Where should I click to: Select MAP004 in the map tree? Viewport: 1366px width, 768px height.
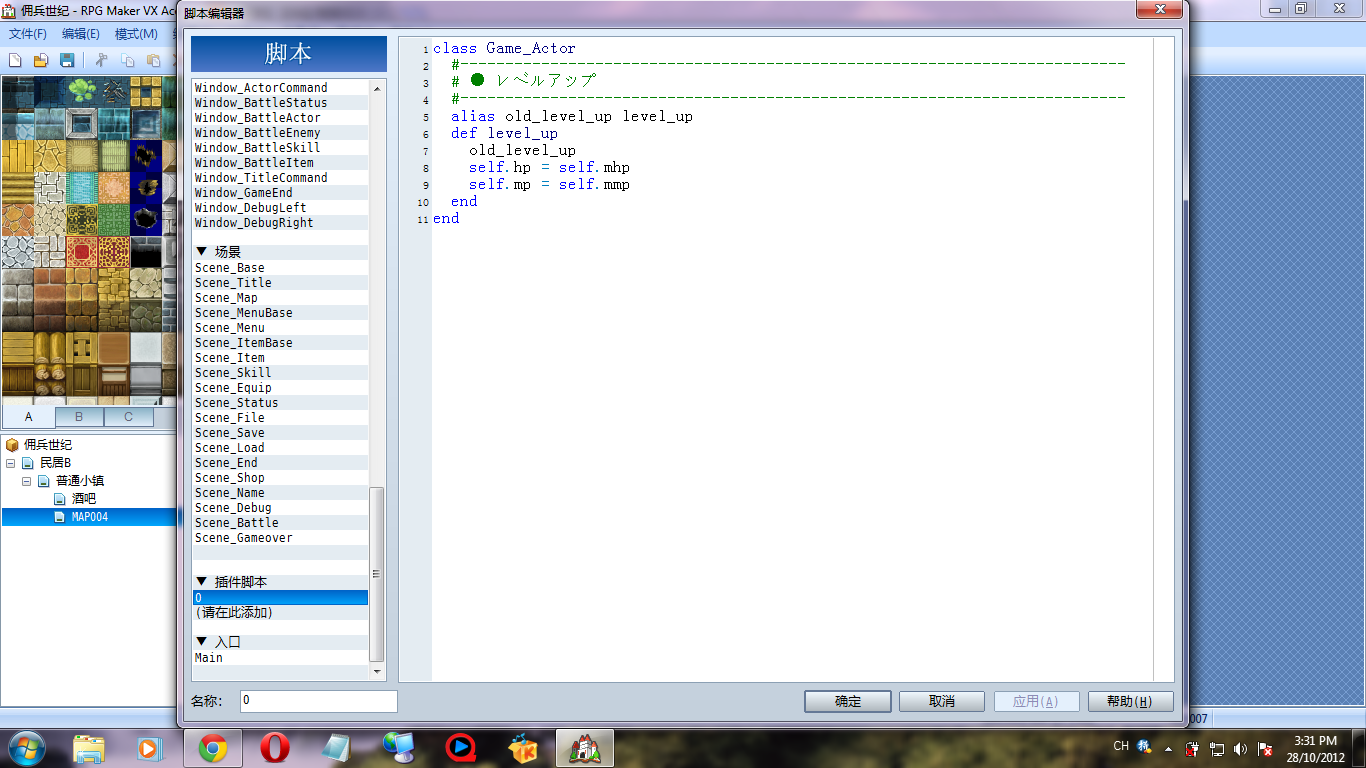click(90, 517)
